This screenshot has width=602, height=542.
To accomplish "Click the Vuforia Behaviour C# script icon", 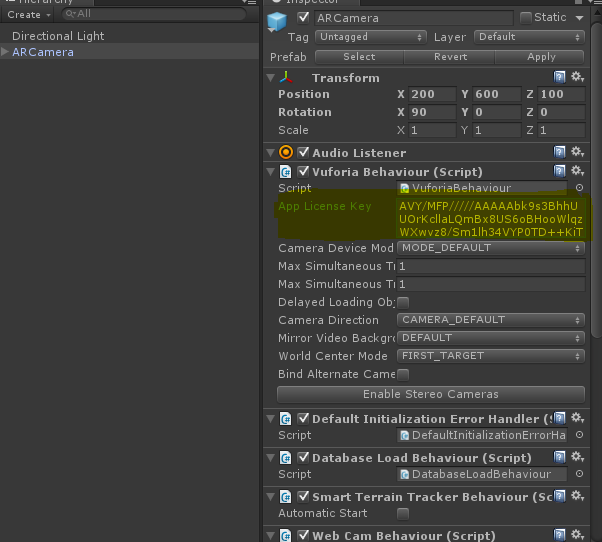I will 286,172.
